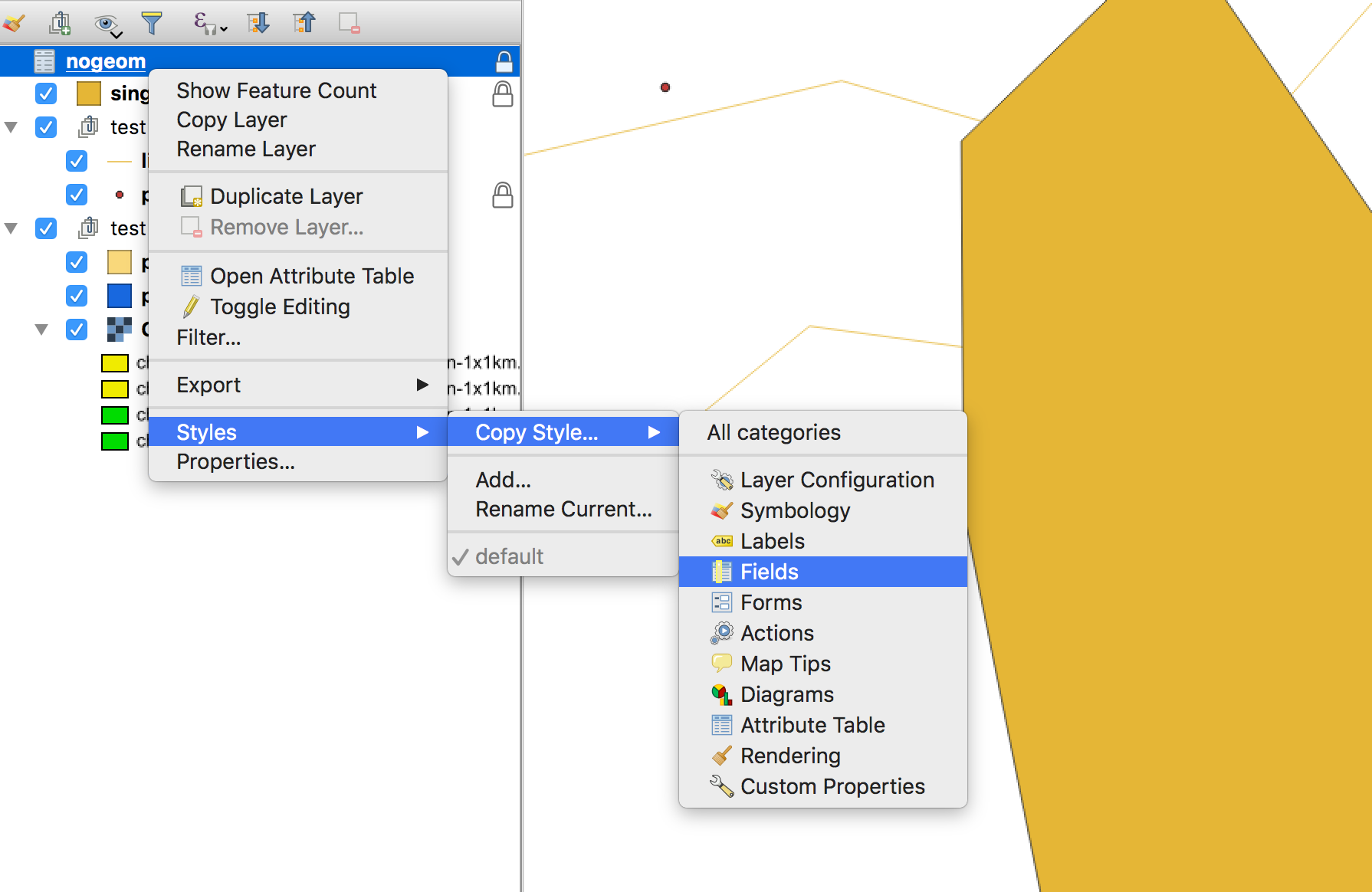
Task: Click the Filter Legend funnel icon
Action: point(152,23)
